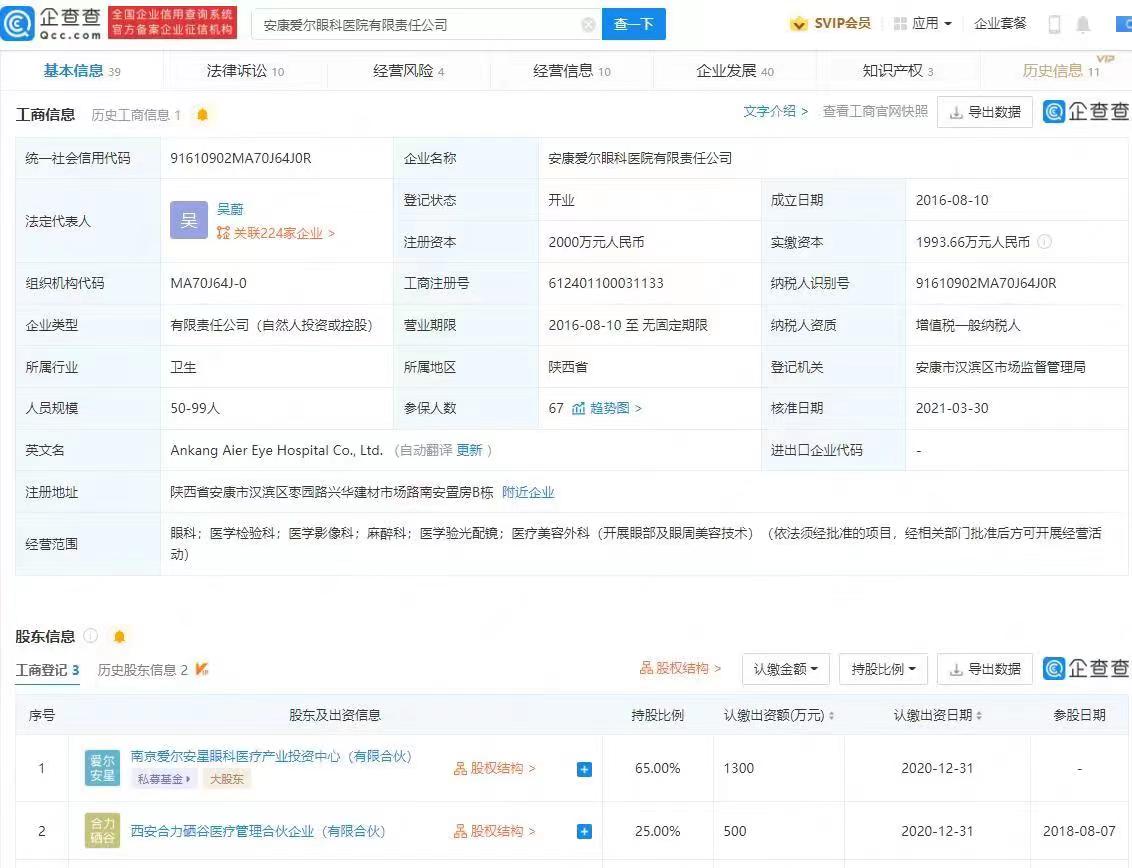Image resolution: width=1132 pixels, height=868 pixels.
Task: Click the bell icon beside 历史工商信息
Action: pyautogui.click(x=203, y=115)
